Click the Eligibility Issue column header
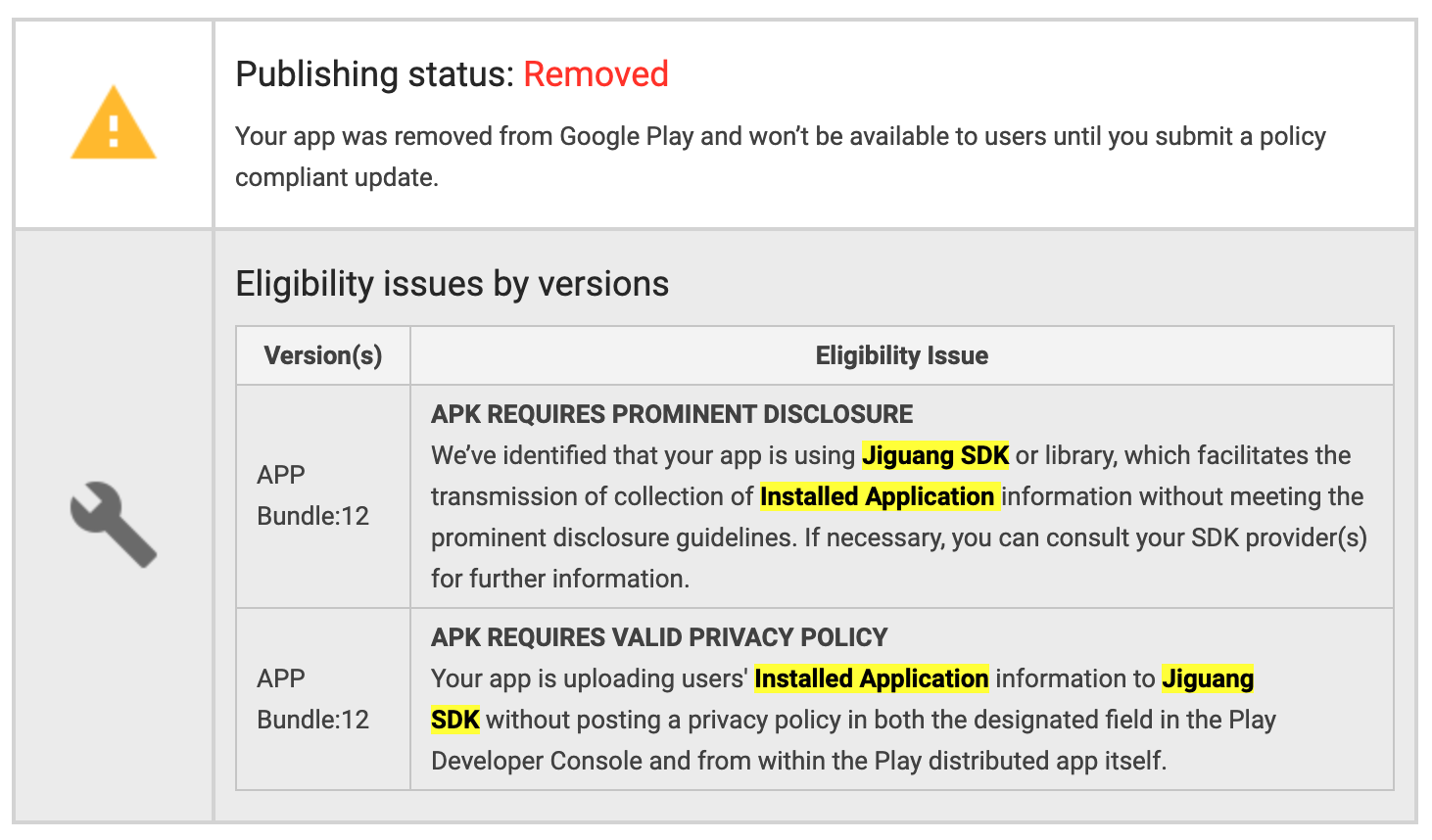Viewport: 1432px width, 840px height. 901,355
